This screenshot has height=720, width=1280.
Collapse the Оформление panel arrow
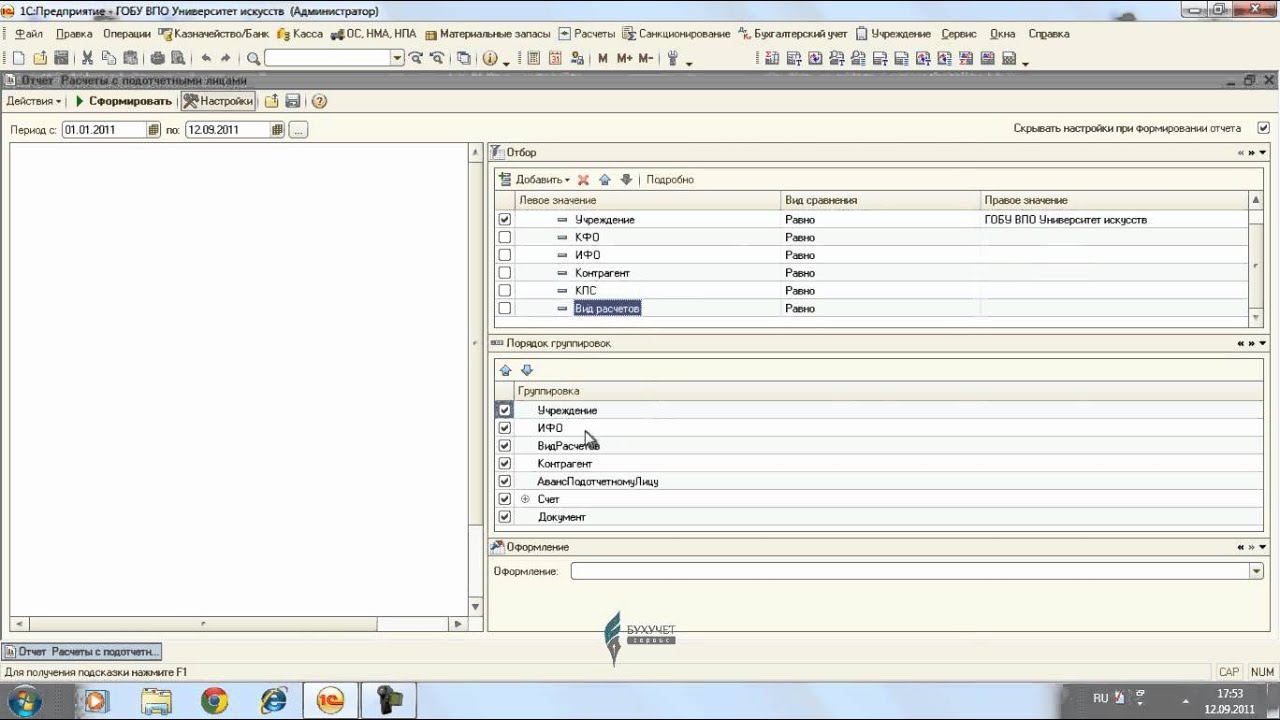tap(1263, 548)
